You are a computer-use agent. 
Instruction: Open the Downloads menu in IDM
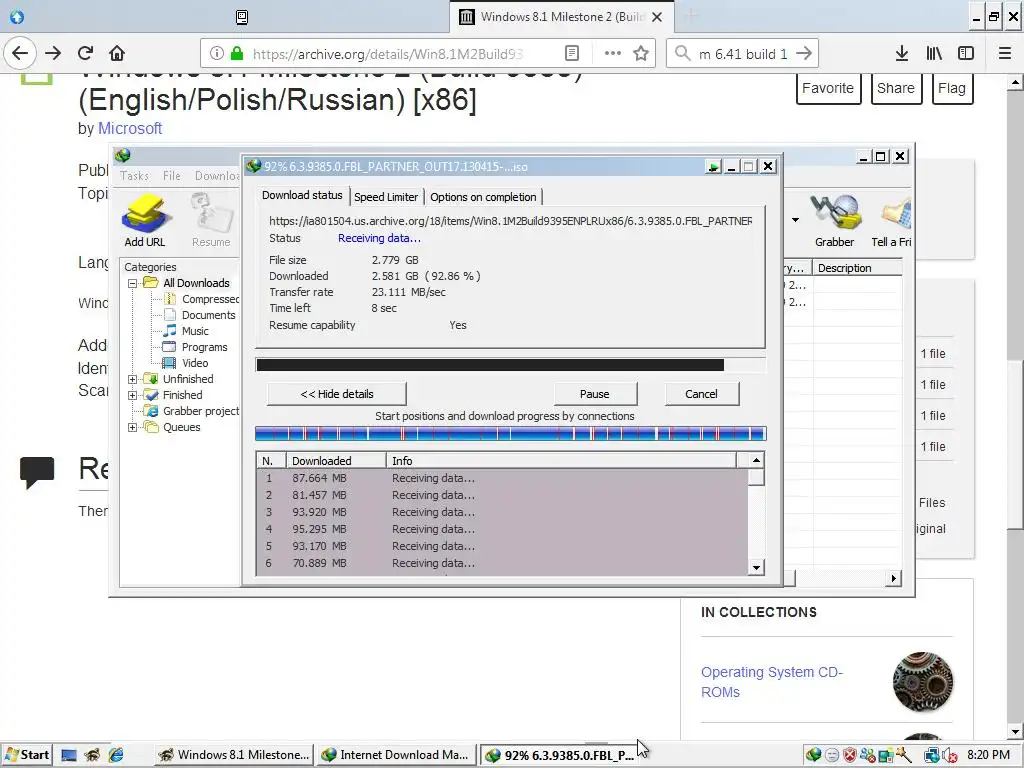[217, 176]
